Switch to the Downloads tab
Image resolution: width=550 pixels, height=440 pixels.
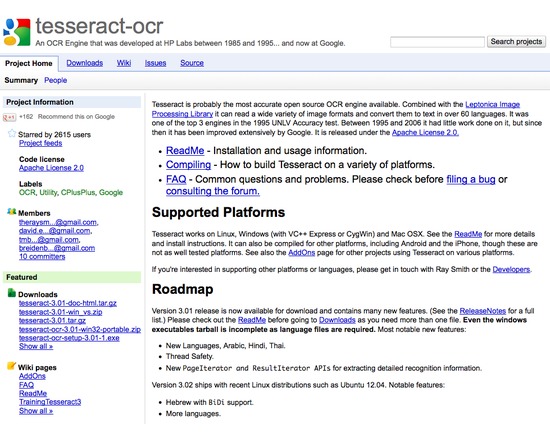(85, 63)
